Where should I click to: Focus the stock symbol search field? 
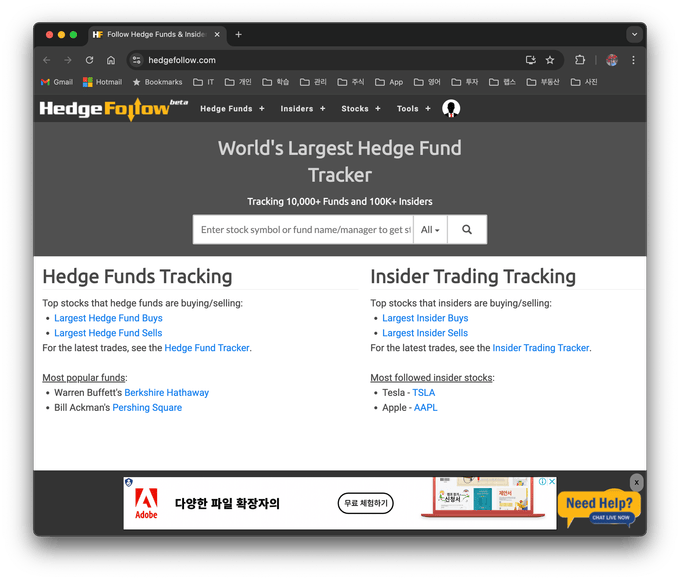point(303,229)
